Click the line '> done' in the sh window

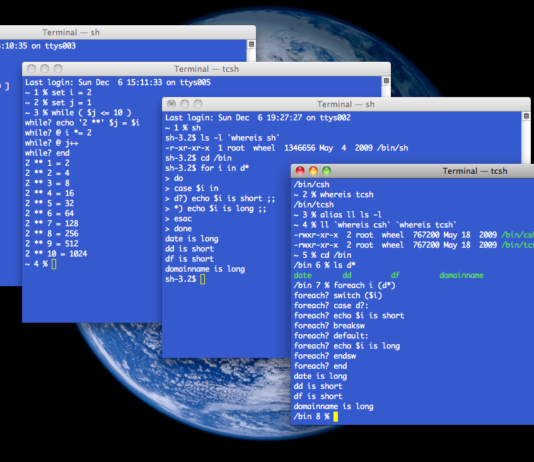[178, 228]
